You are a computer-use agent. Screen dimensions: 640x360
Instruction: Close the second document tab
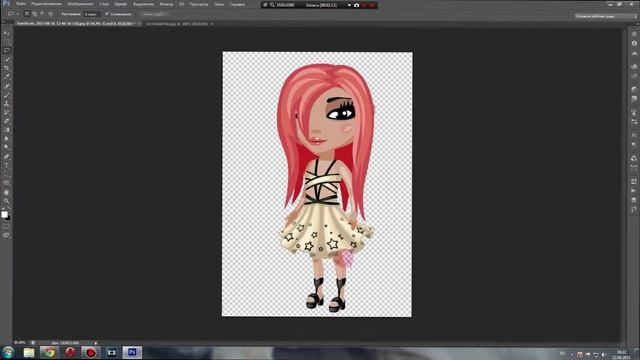[x=211, y=24]
